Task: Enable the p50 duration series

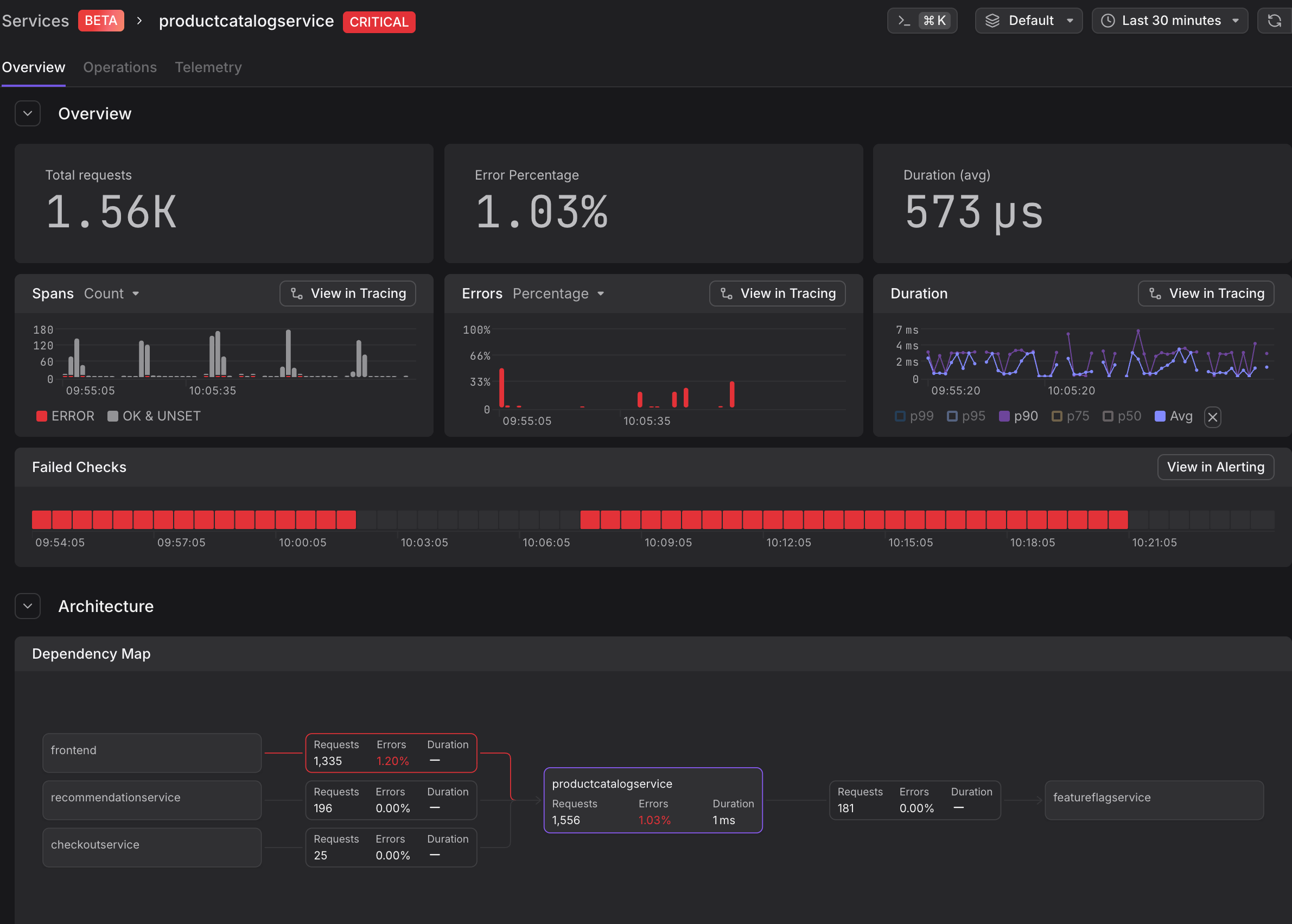Action: 1108,417
